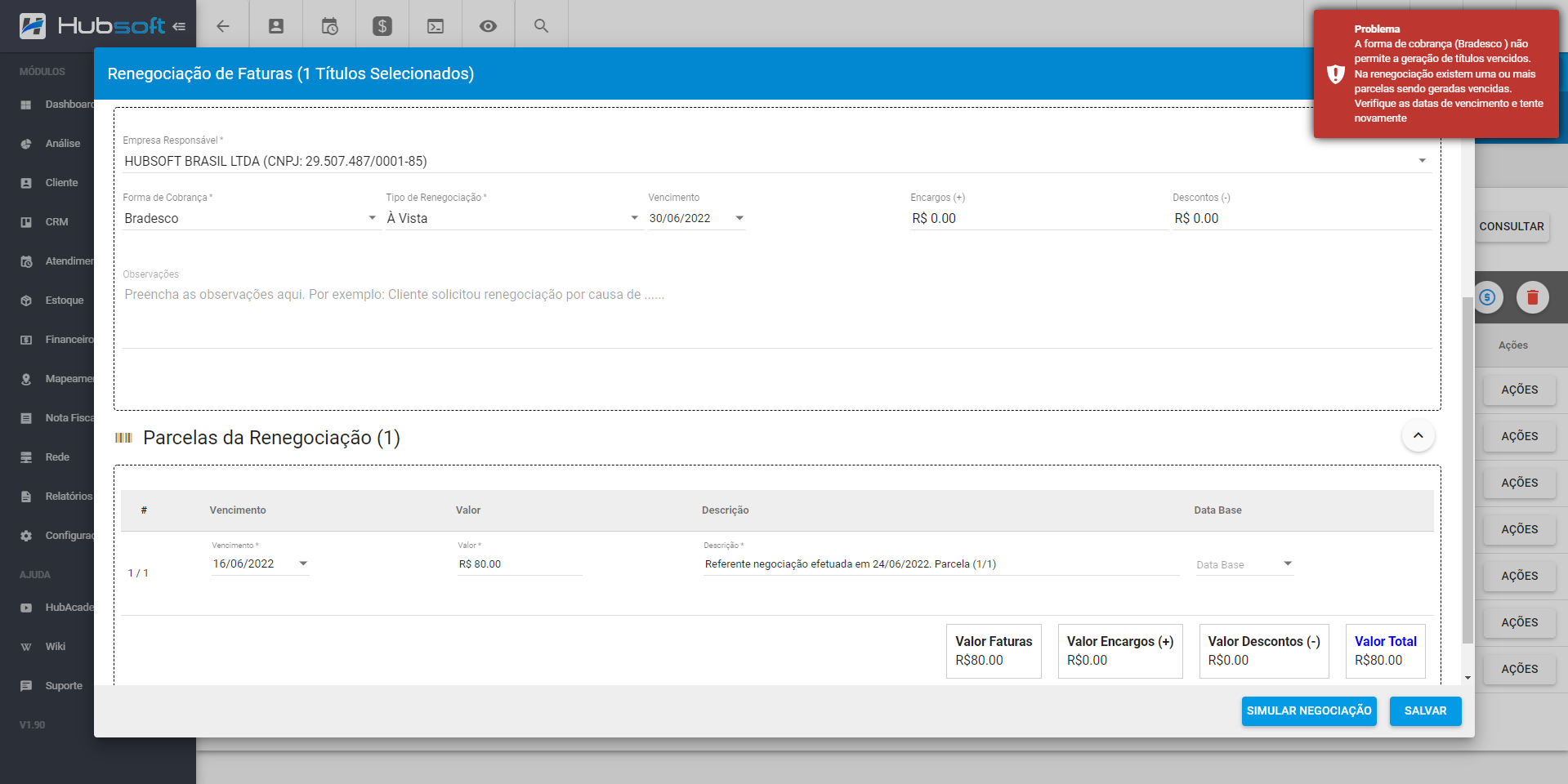Open the Data Base dropdown in parcela row
The height and width of the screenshot is (784, 1568).
[x=1244, y=564]
